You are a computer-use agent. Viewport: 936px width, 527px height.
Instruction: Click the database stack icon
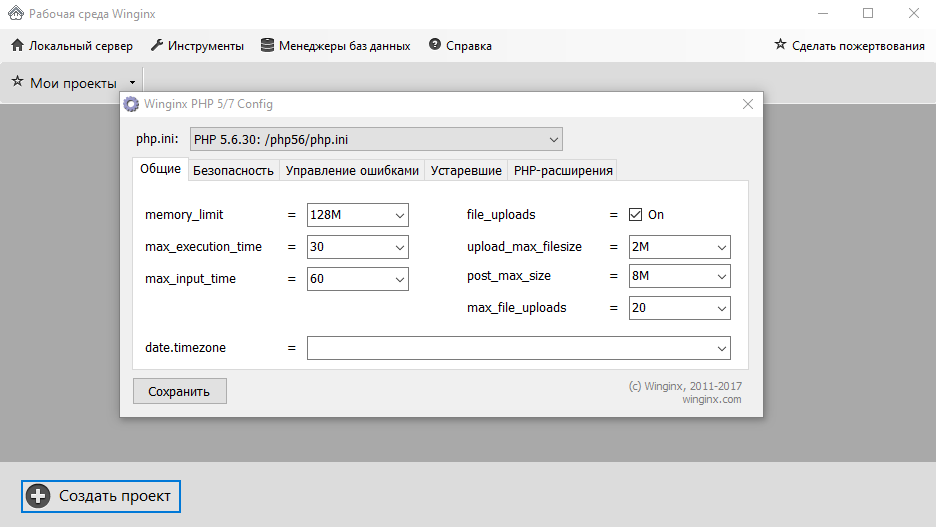[x=267, y=45]
